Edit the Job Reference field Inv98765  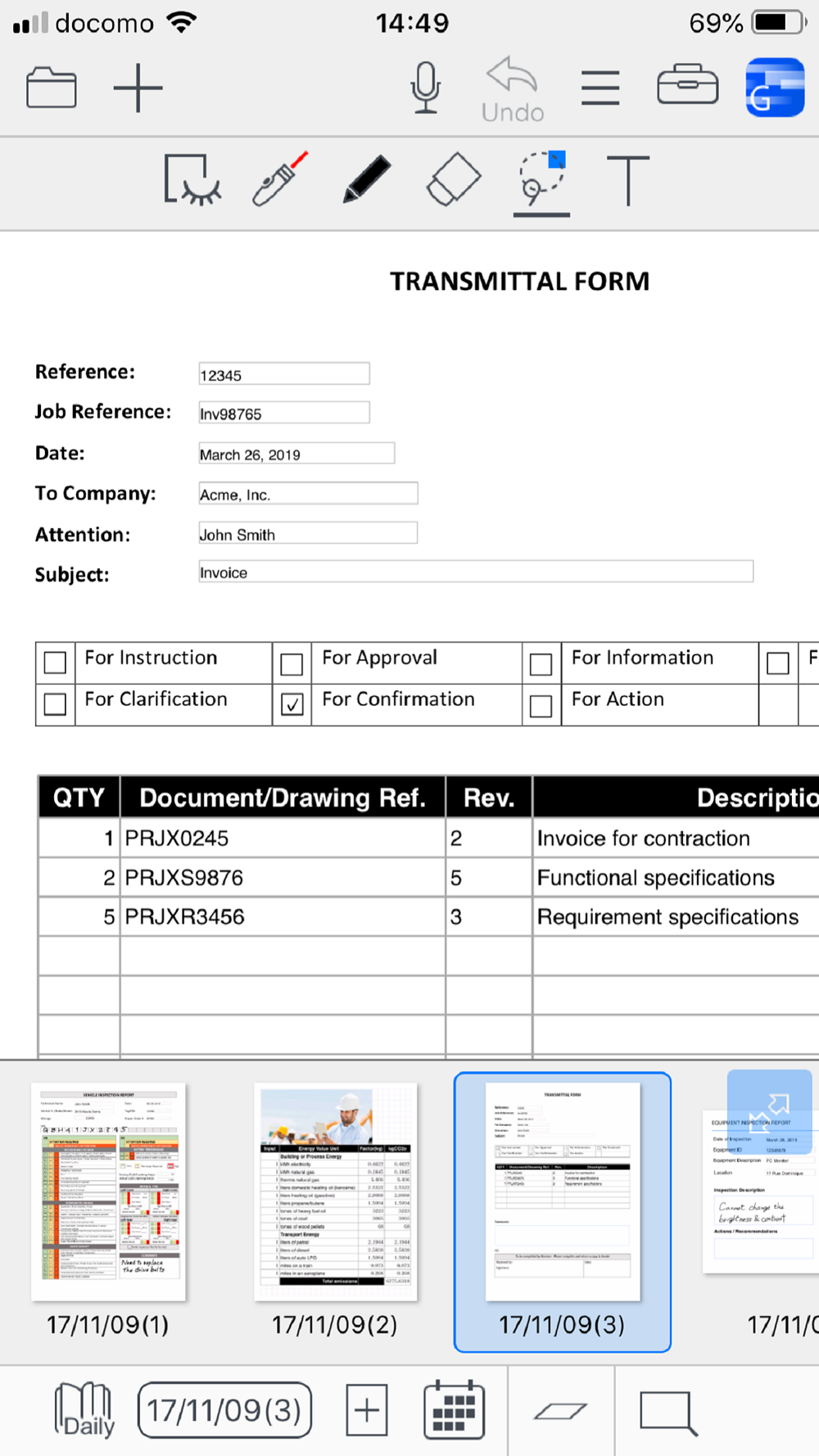(x=284, y=413)
